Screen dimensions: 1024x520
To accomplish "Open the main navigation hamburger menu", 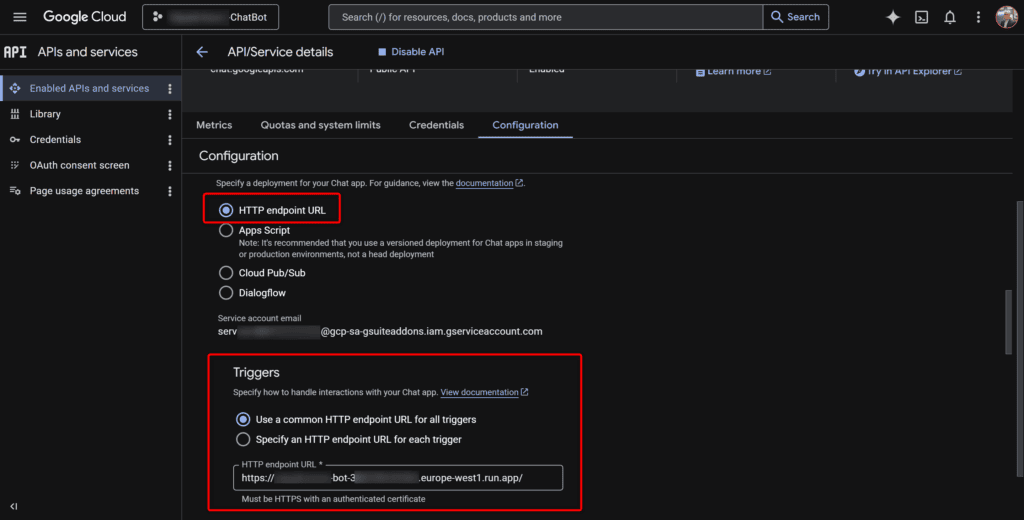I will pyautogui.click(x=20, y=17).
